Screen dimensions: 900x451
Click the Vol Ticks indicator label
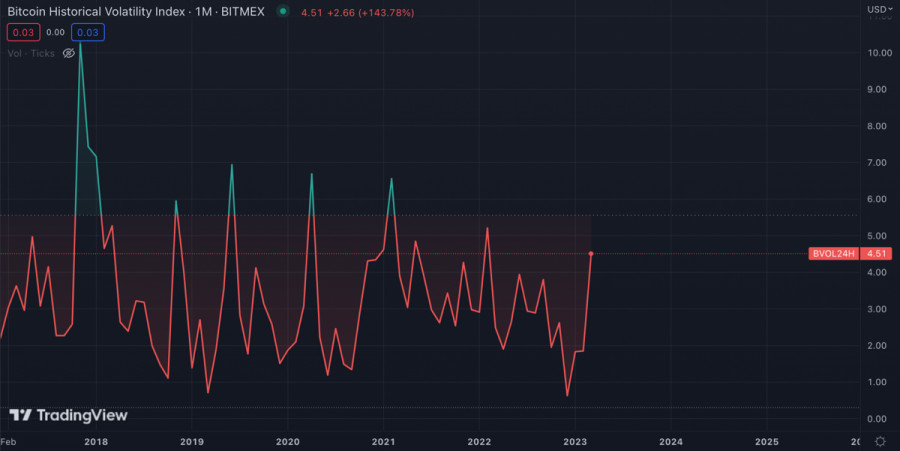(x=32, y=53)
